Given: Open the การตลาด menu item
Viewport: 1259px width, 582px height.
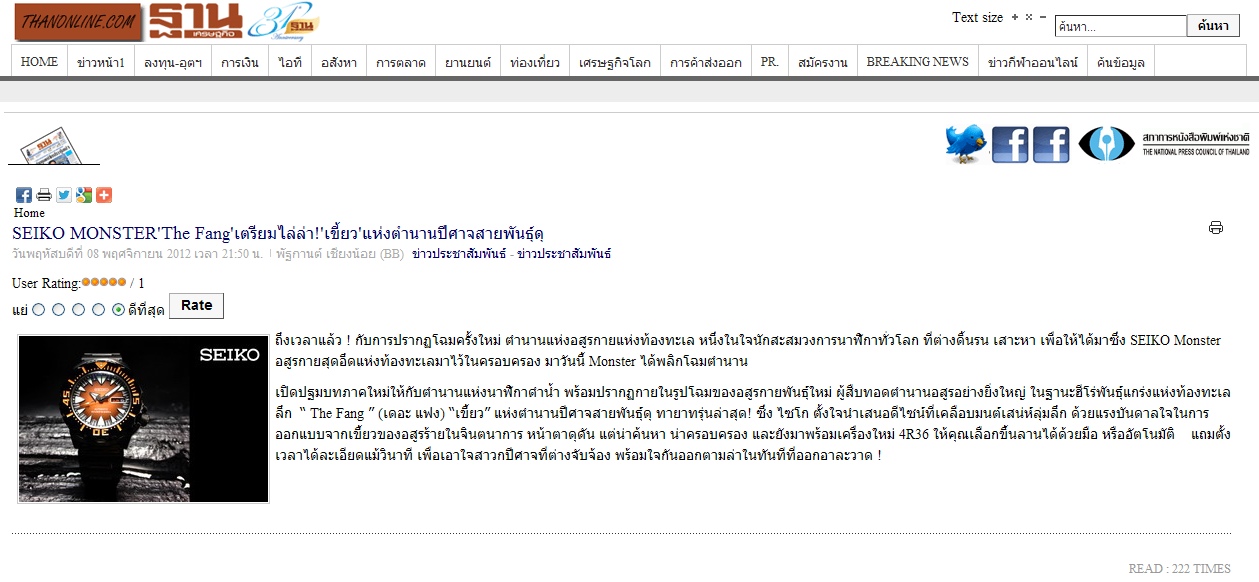Looking at the screenshot, I should point(401,61).
